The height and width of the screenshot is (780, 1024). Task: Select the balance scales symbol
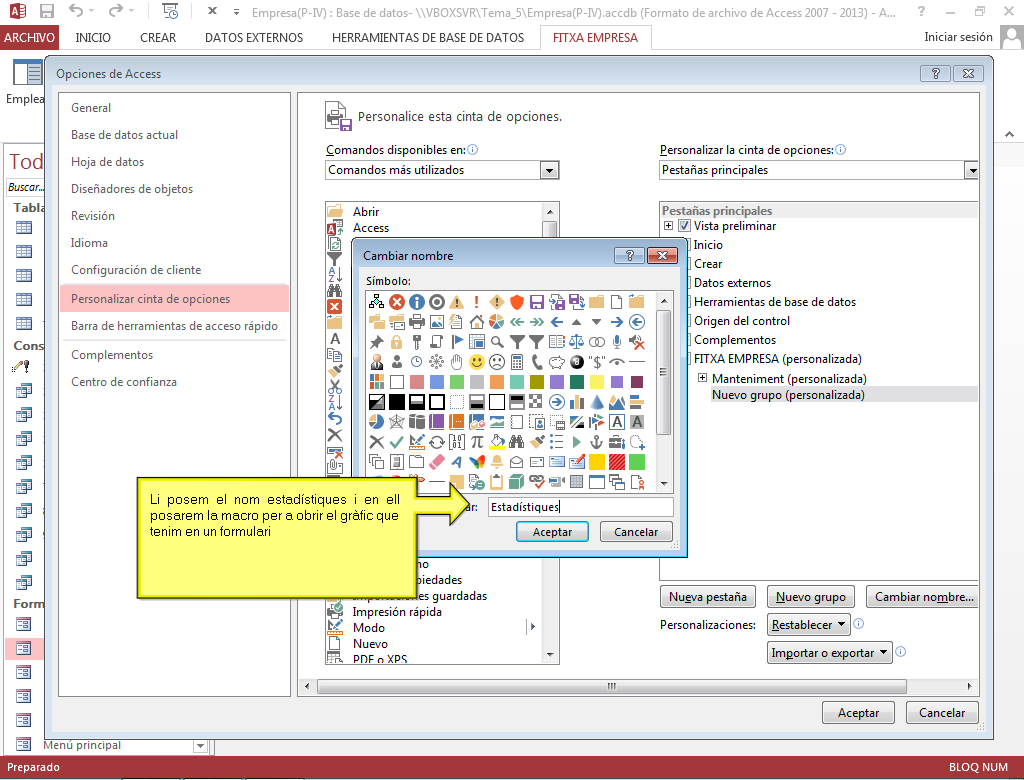pos(577,342)
